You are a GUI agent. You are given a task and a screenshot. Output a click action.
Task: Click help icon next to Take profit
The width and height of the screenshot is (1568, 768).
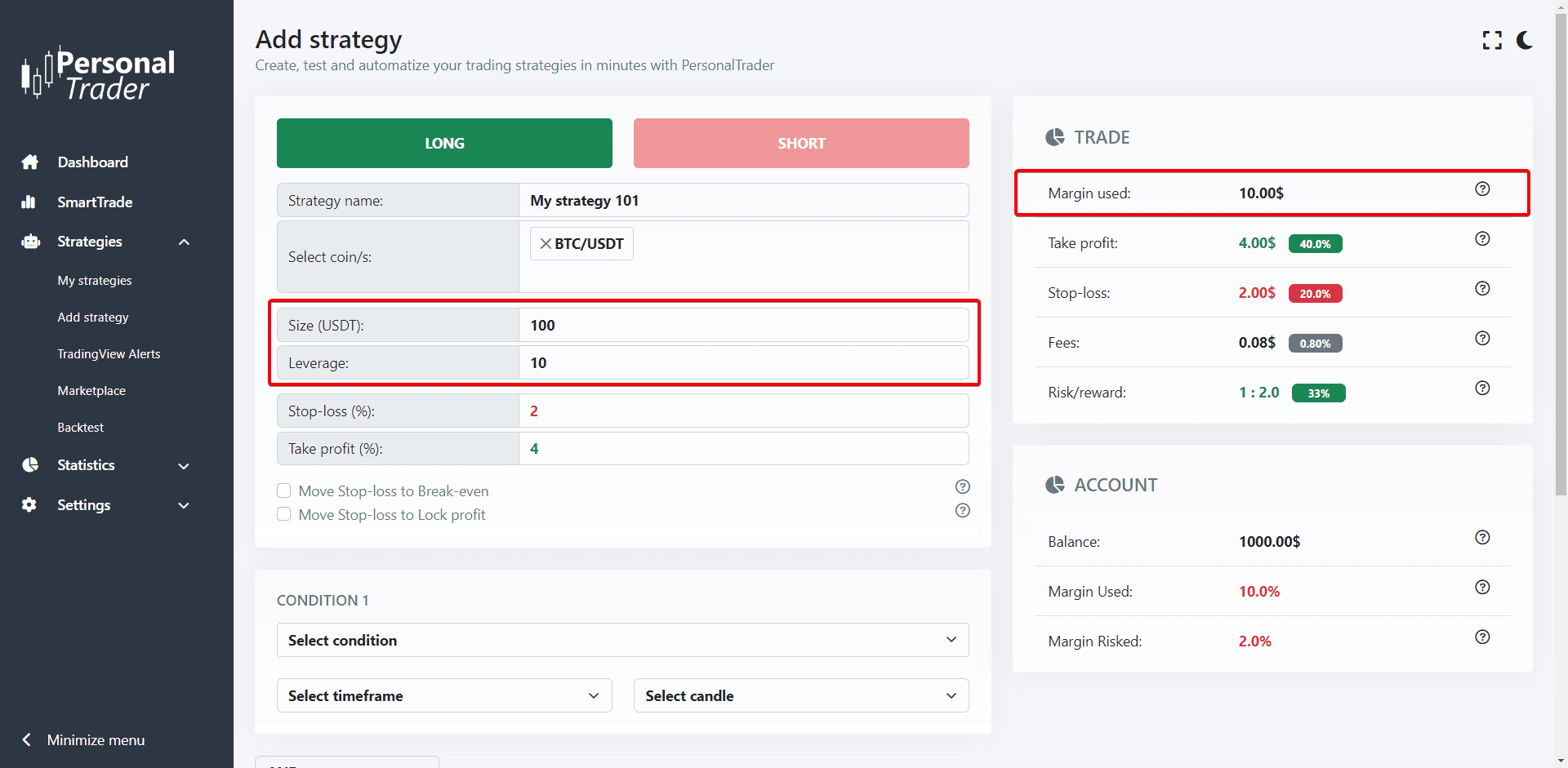click(1482, 239)
